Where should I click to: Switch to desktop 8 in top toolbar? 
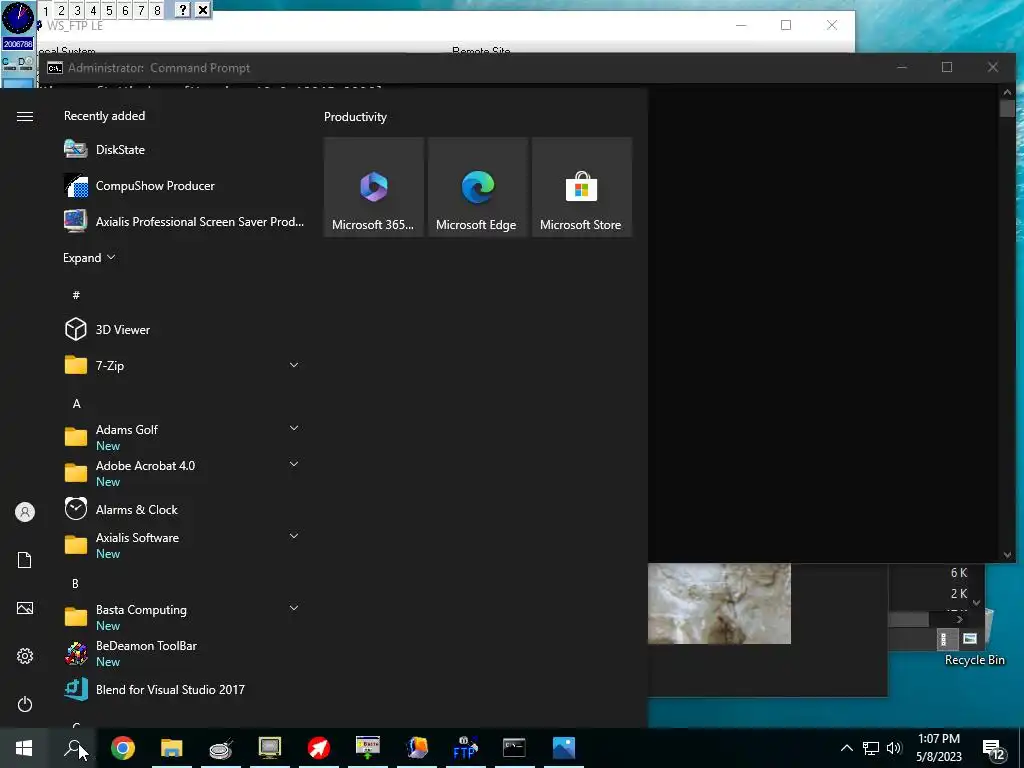click(157, 10)
